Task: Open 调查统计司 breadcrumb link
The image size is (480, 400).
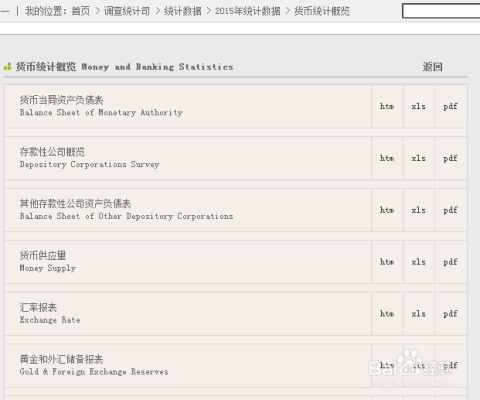Action: [x=127, y=11]
